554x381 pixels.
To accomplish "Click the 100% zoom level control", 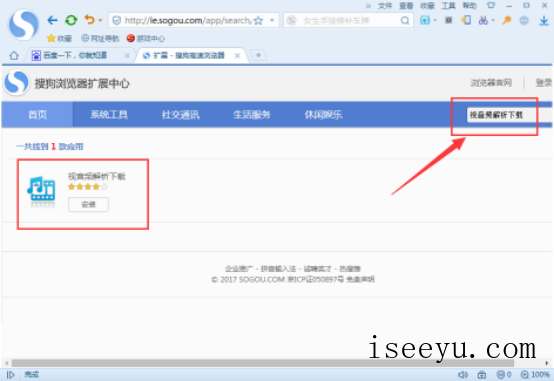I will [535, 374].
